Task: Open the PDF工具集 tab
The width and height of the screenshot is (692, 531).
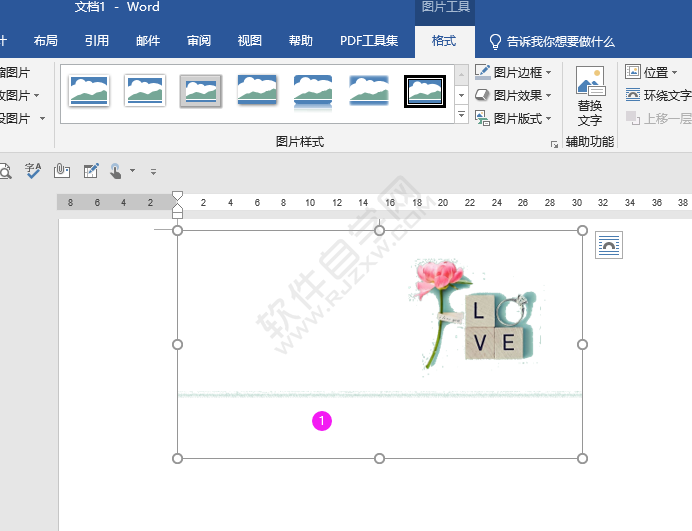Action: pyautogui.click(x=369, y=41)
